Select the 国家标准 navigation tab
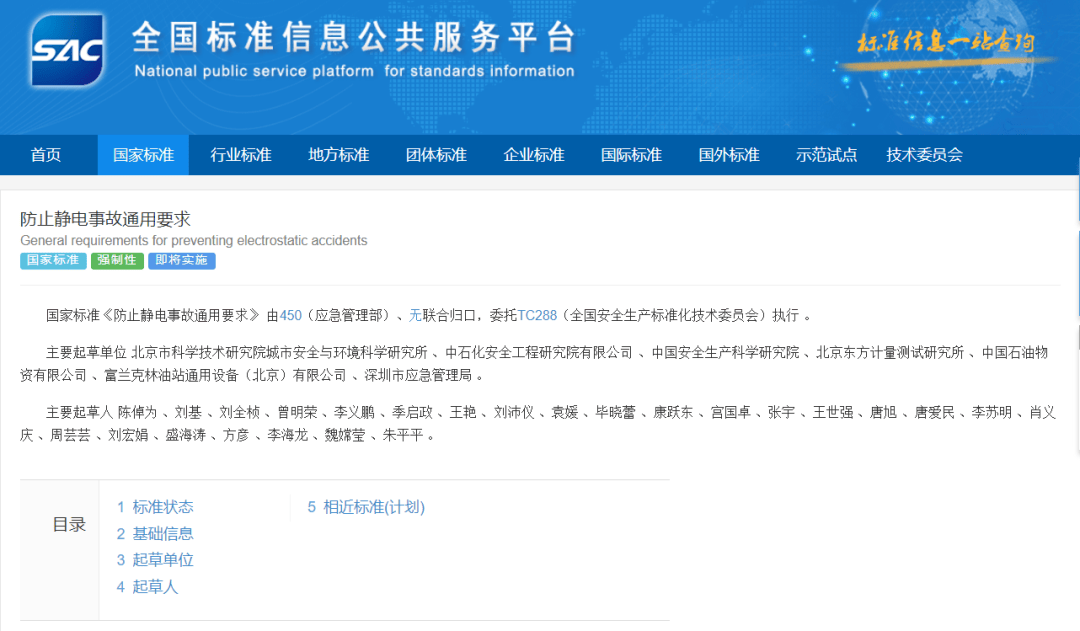1080x631 pixels. tap(143, 155)
